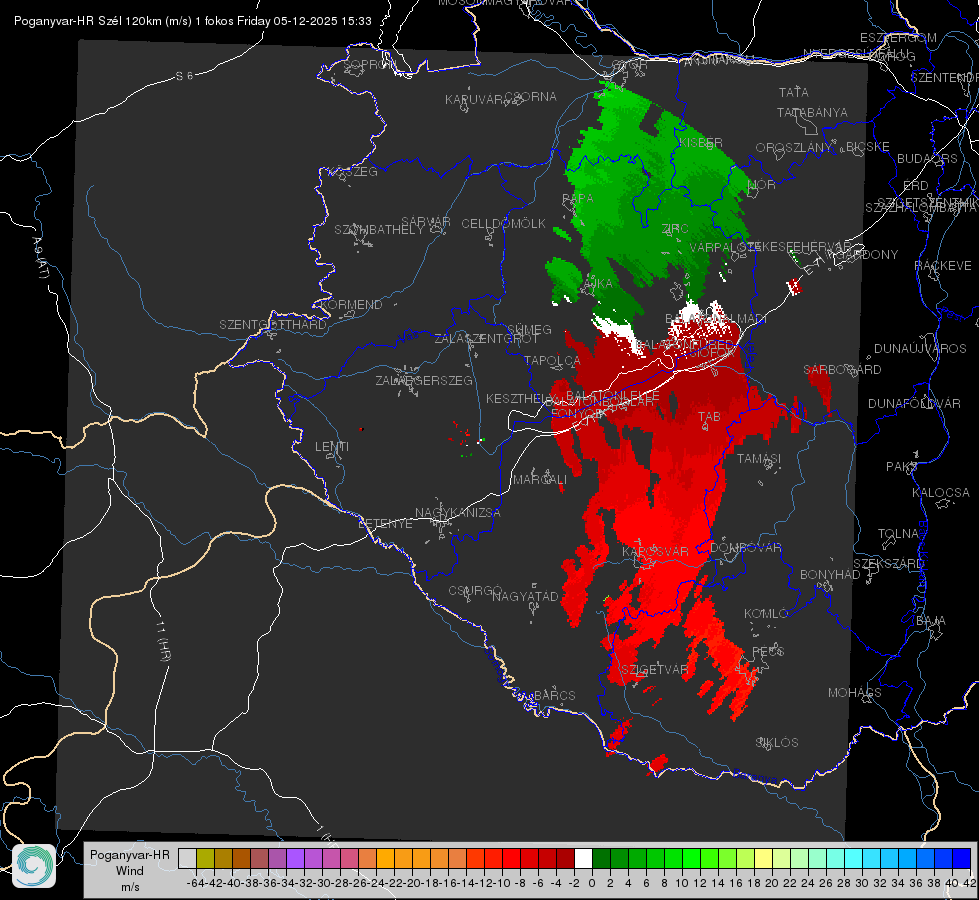Screen dimensions: 979x900
Task: Click the MOR town label
Action: point(762,185)
